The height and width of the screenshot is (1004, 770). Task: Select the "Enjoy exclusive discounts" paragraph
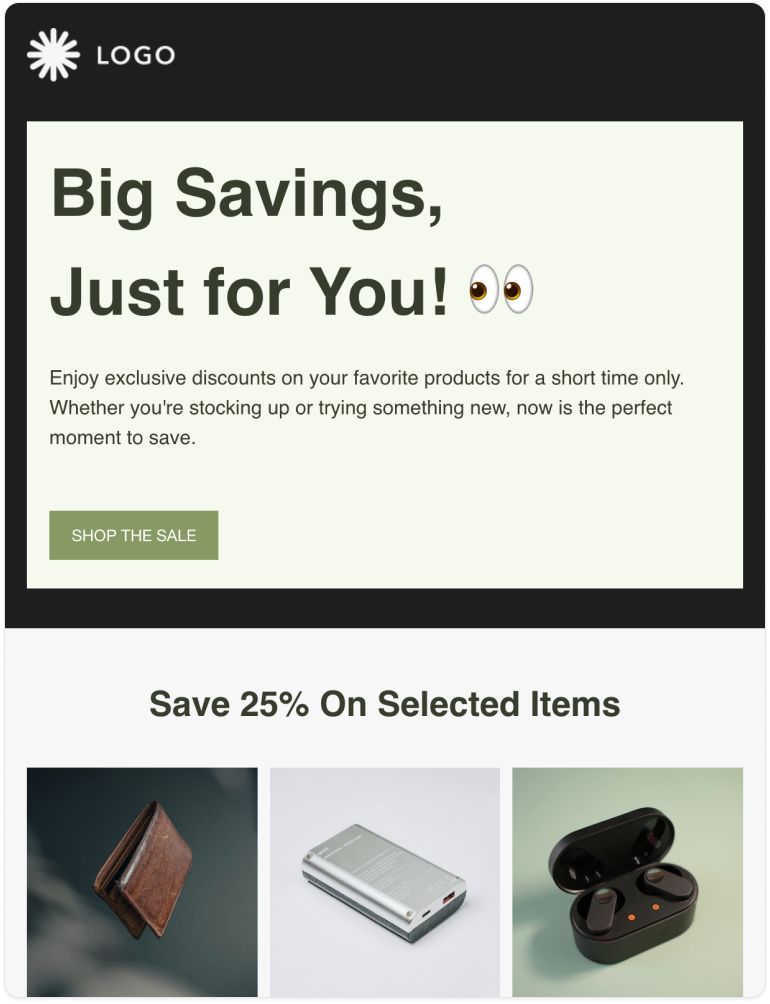pos(367,408)
